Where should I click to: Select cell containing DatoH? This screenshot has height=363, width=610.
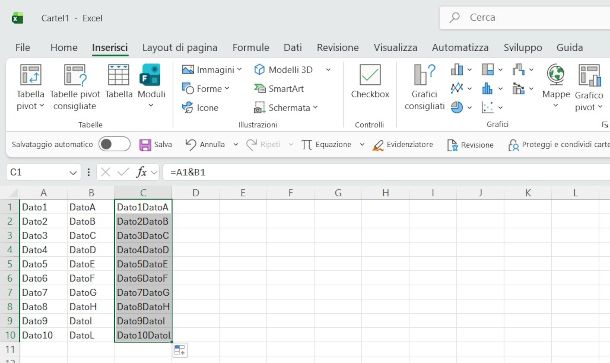point(91,307)
